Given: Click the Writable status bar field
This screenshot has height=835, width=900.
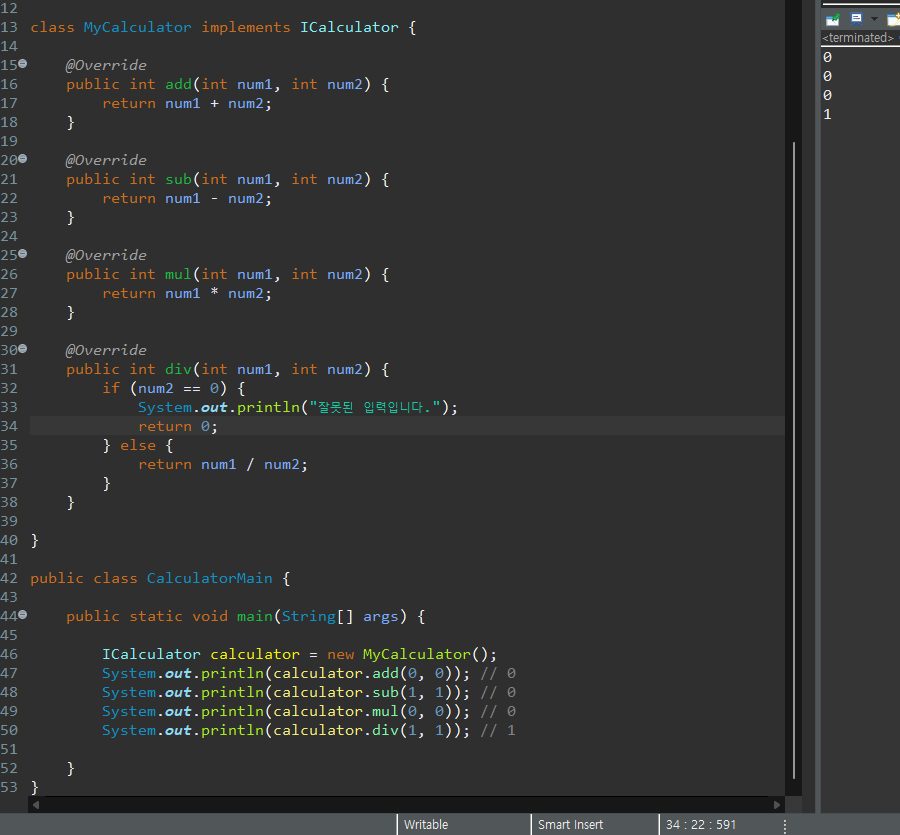Looking at the screenshot, I should pyautogui.click(x=464, y=825).
